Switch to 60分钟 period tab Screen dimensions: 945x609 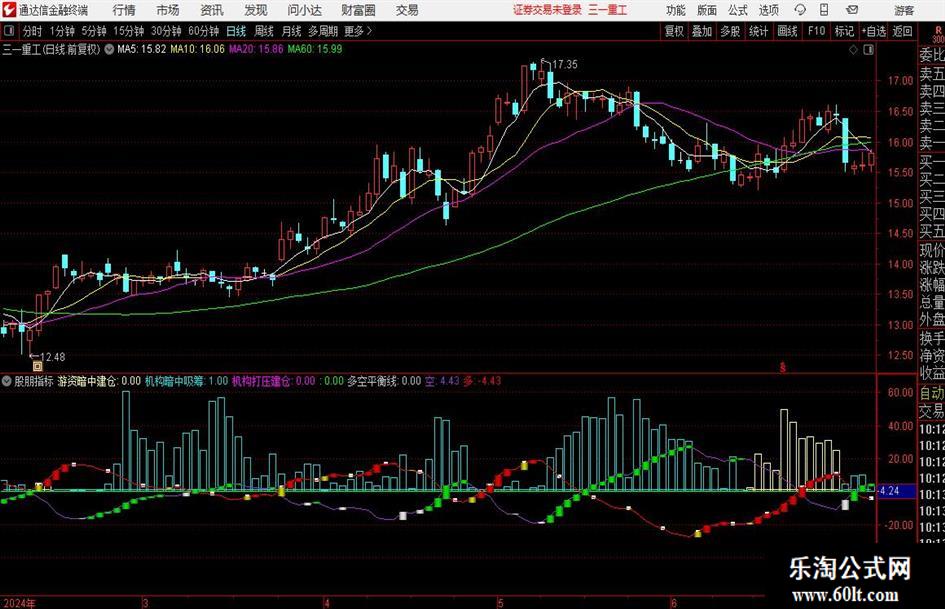point(203,31)
